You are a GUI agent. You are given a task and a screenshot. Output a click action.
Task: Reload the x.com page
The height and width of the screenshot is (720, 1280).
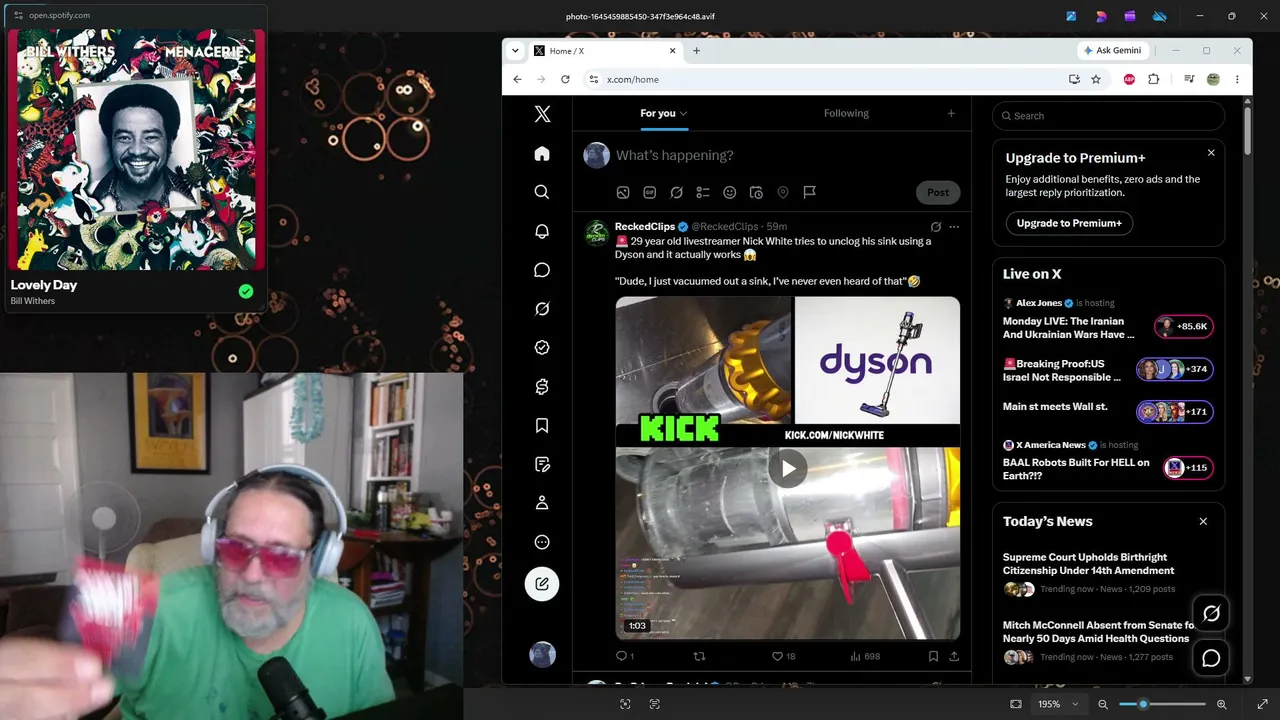(x=565, y=79)
